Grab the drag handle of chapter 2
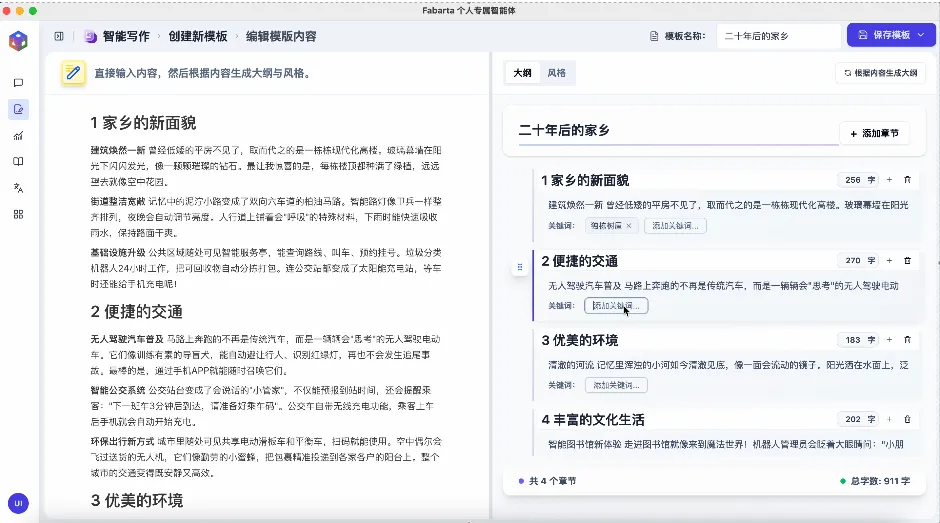The image size is (940, 523). click(519, 267)
